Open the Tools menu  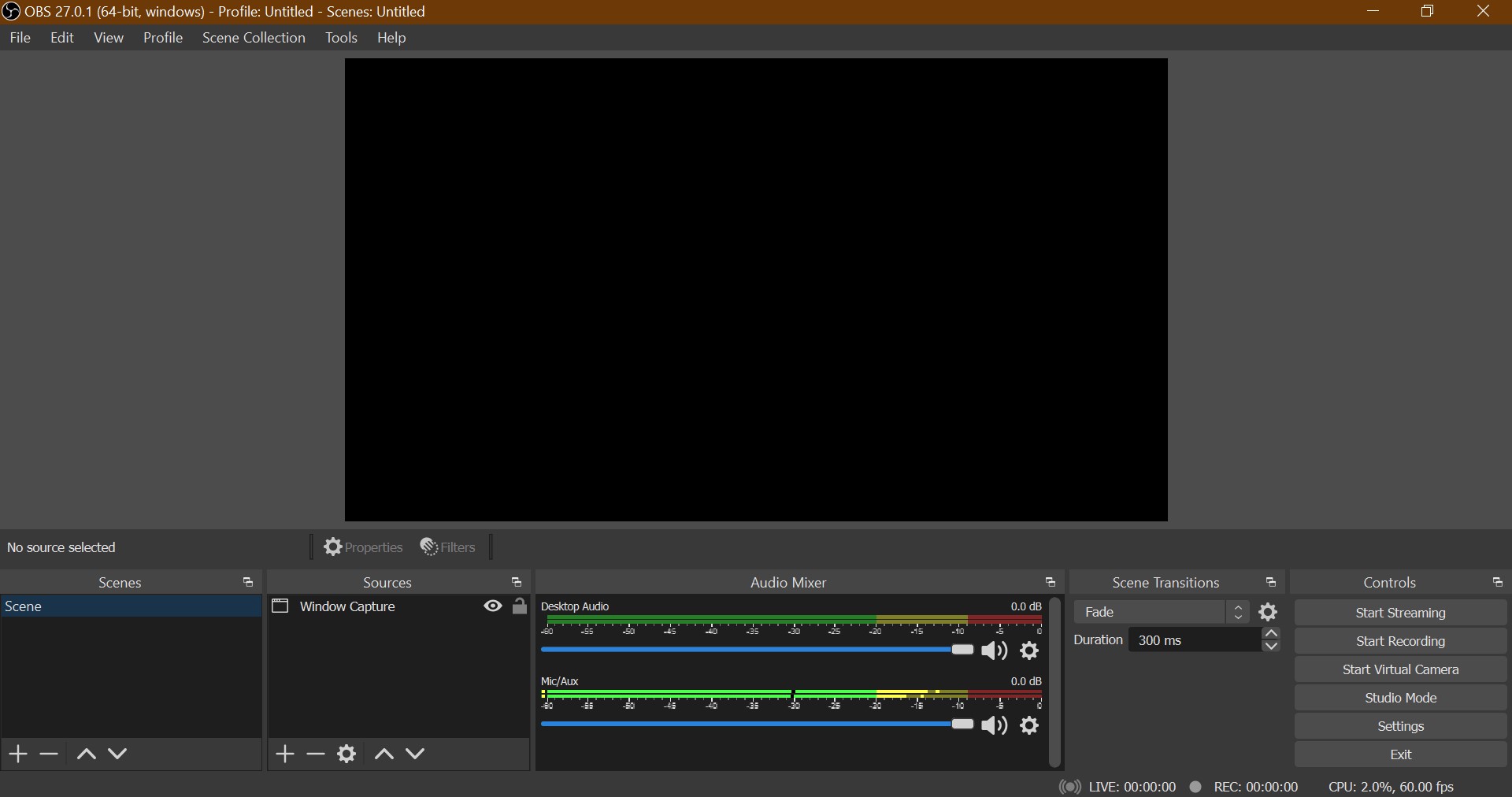pos(341,38)
